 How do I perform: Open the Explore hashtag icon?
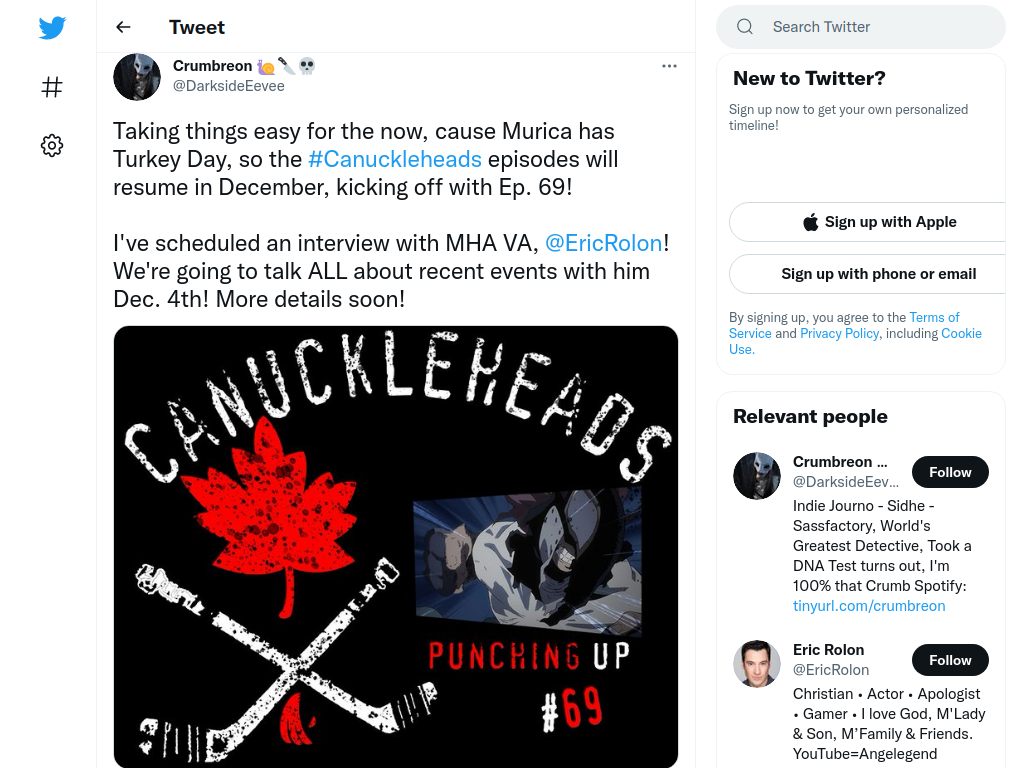(52, 87)
